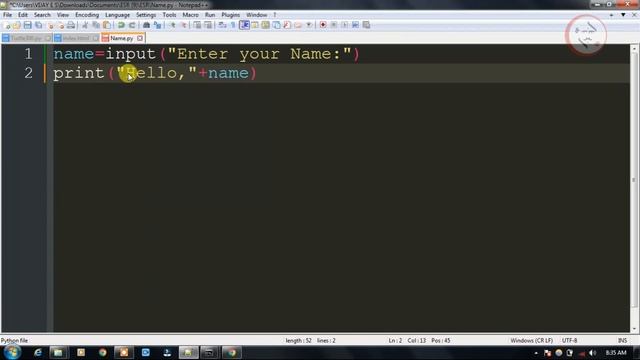The height and width of the screenshot is (360, 640).
Task: Click the plus button in the menu bar
Action: [611, 15]
